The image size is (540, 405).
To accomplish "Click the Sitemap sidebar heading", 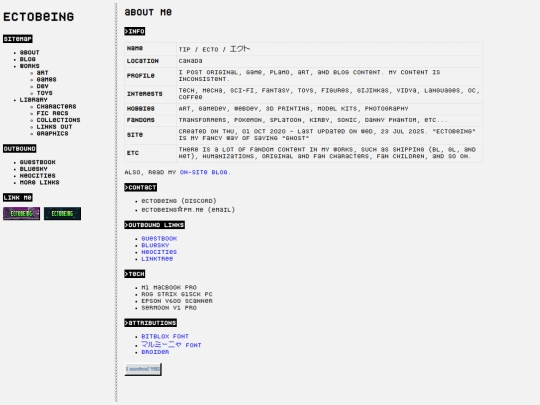I will 18,39.
